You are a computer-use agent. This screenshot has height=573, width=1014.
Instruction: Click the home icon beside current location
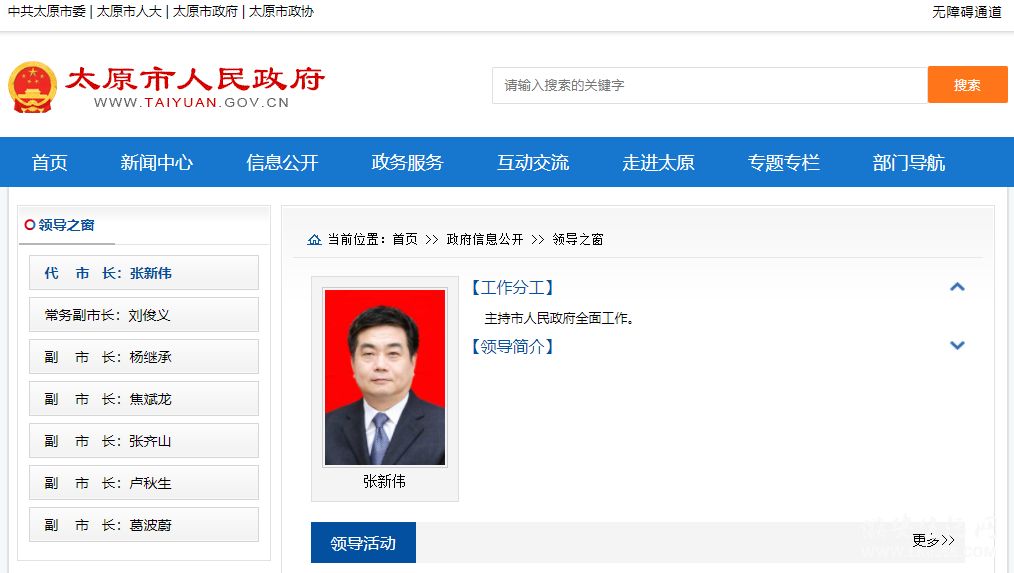pos(315,240)
